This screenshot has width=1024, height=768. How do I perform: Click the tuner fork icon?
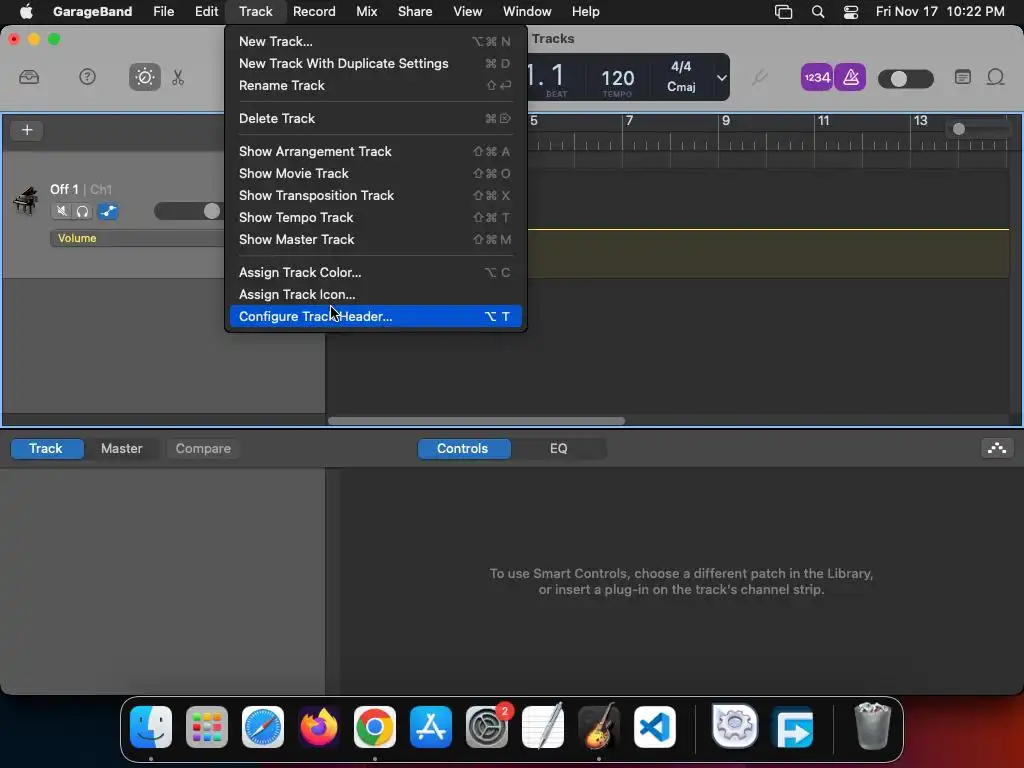point(759,78)
